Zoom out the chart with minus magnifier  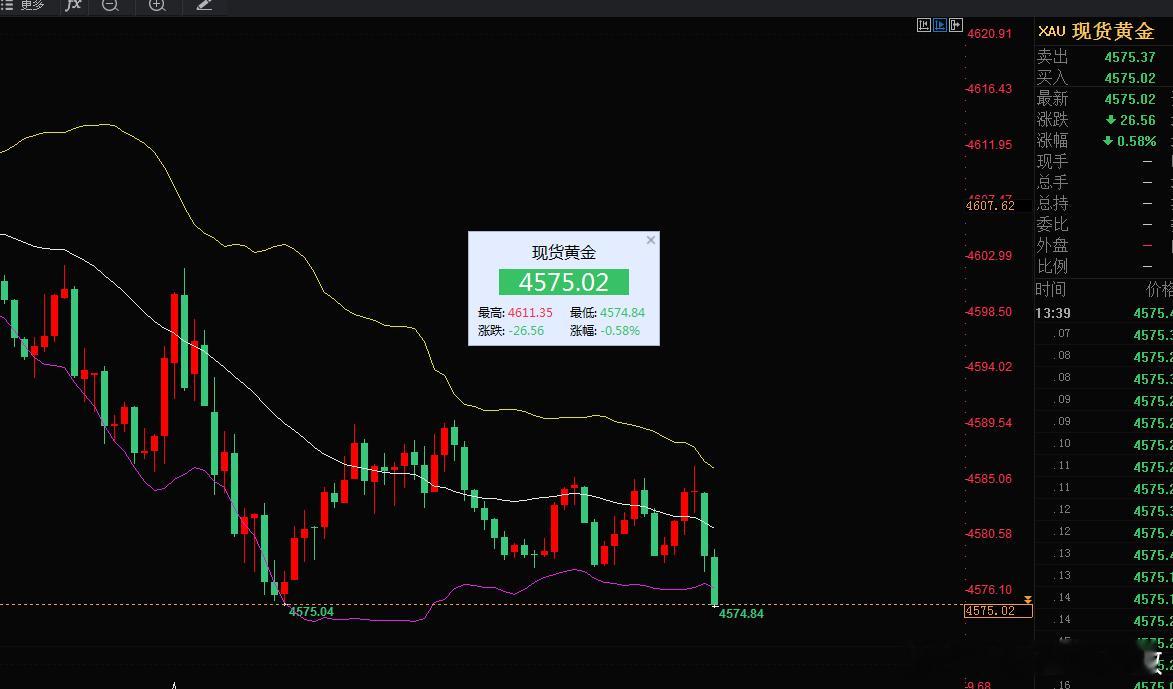(110, 5)
